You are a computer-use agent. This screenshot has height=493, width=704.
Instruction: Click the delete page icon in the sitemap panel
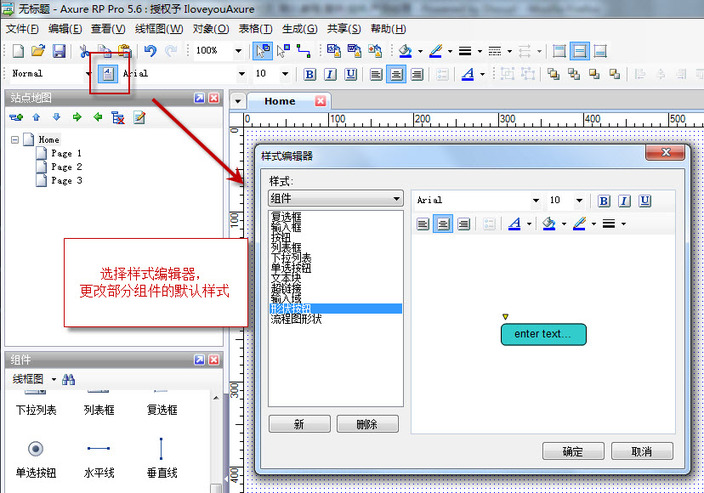pos(118,118)
